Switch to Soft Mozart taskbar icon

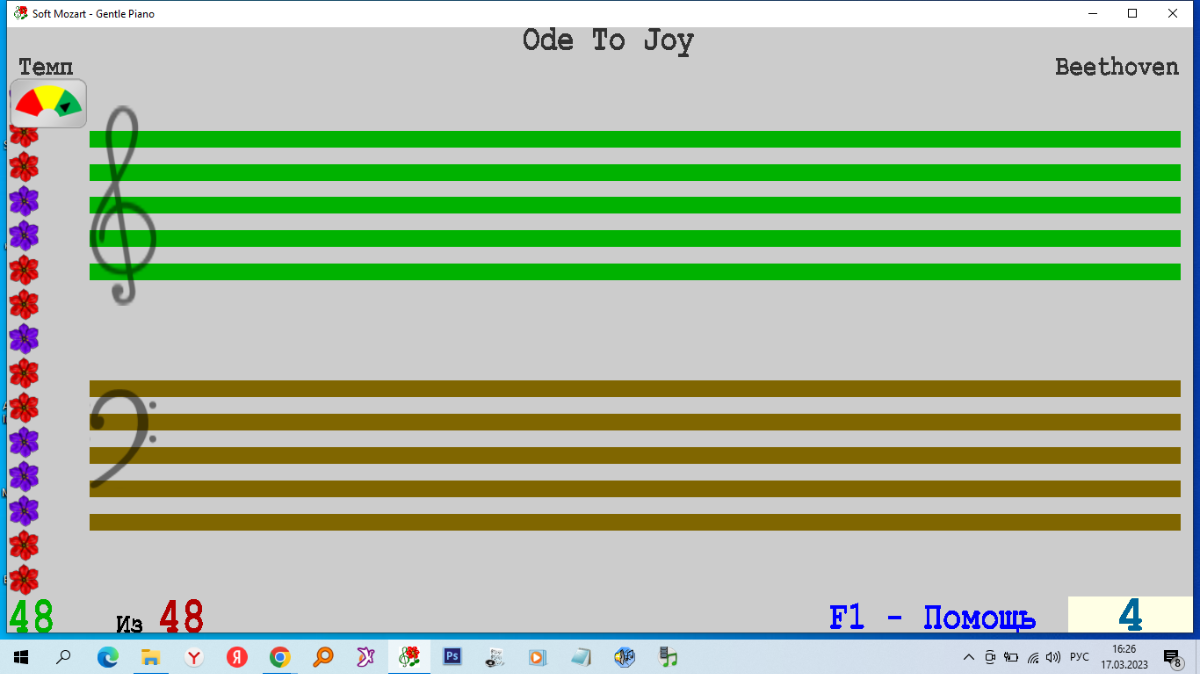click(x=409, y=657)
